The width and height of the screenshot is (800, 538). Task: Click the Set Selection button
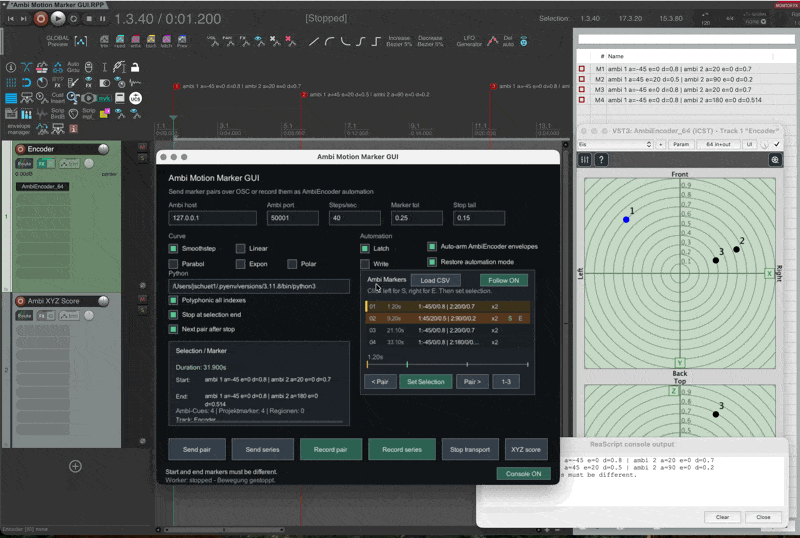pyautogui.click(x=426, y=382)
